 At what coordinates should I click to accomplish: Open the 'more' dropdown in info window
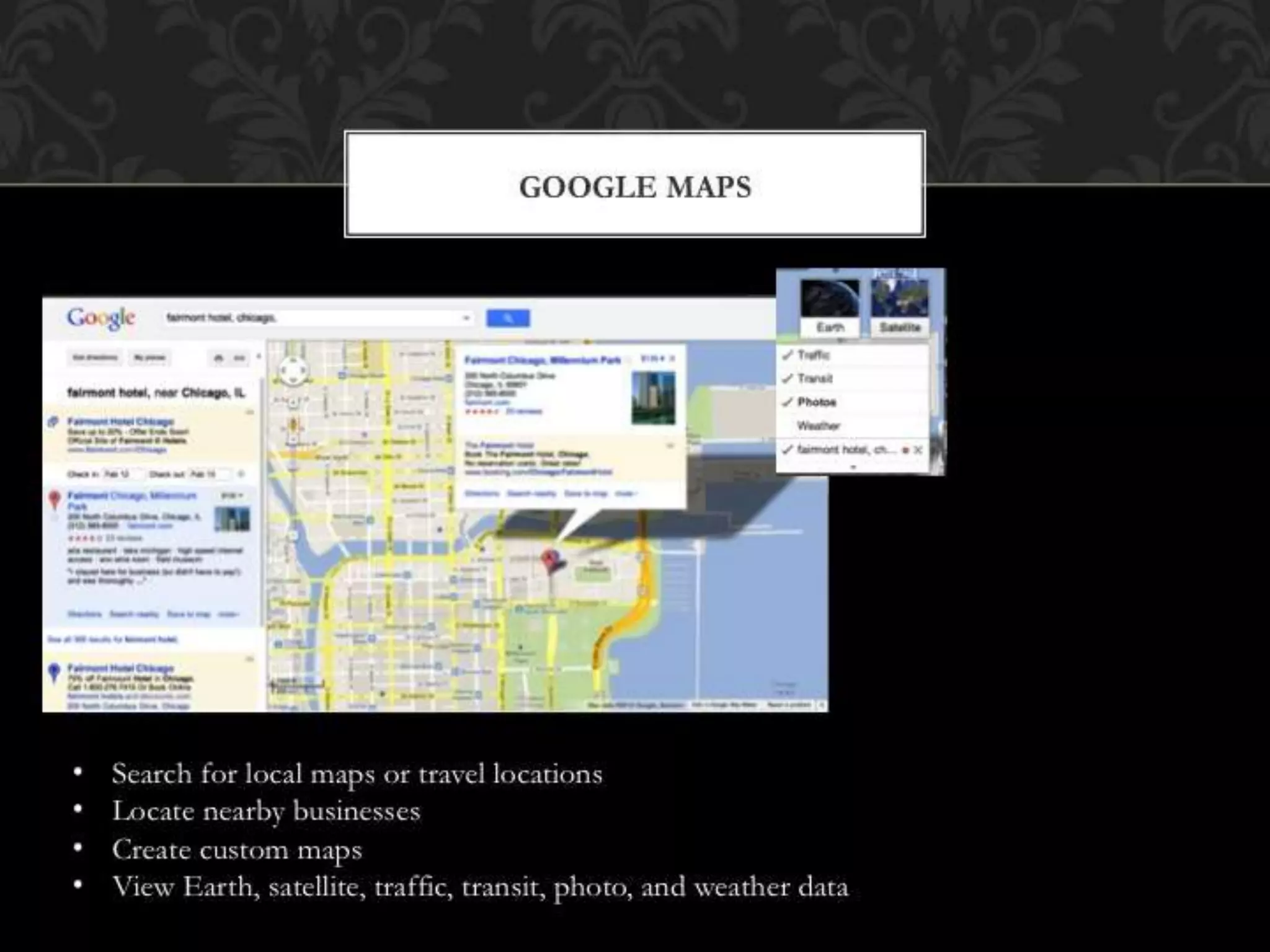[x=626, y=493]
